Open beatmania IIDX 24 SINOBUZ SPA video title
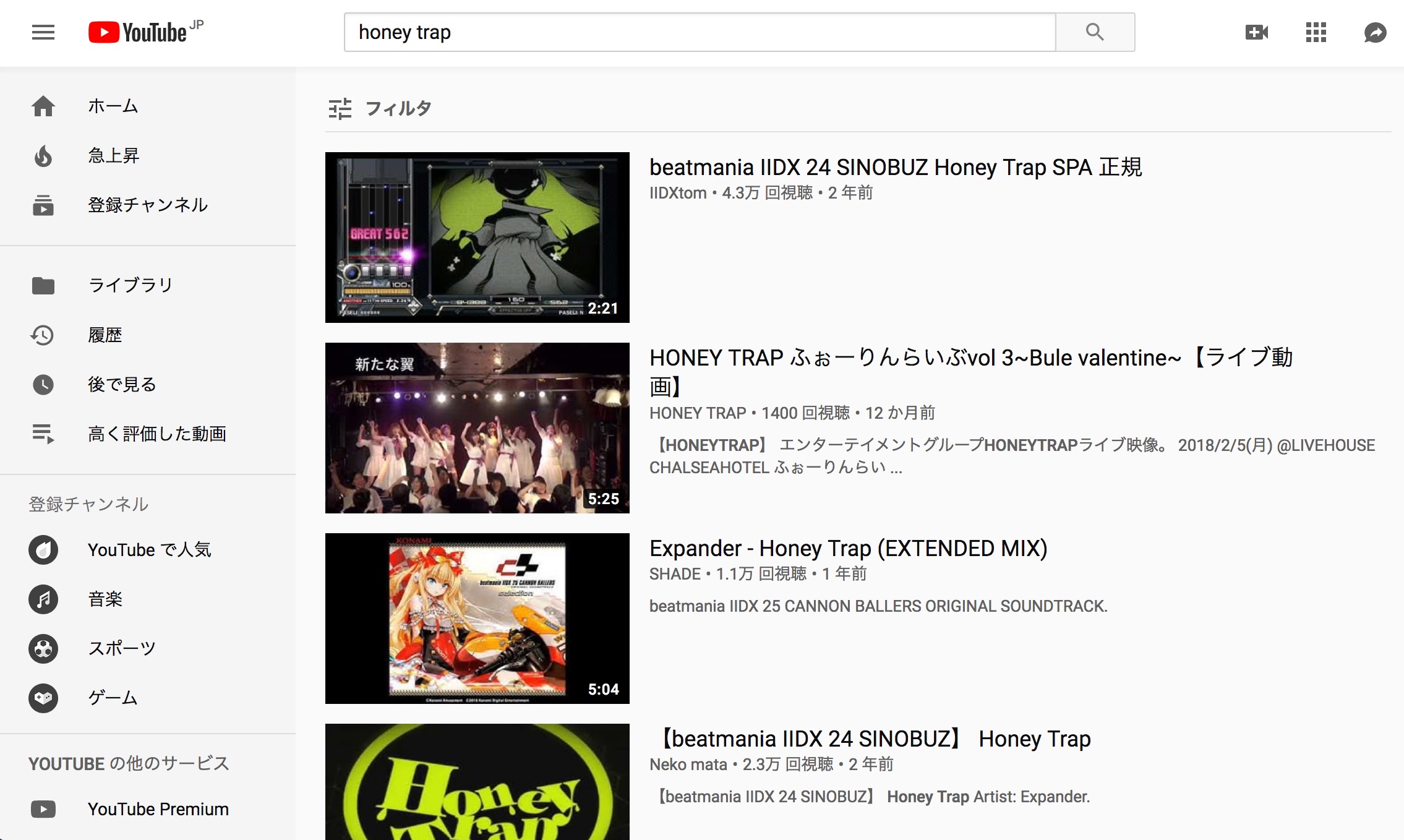 coord(896,168)
